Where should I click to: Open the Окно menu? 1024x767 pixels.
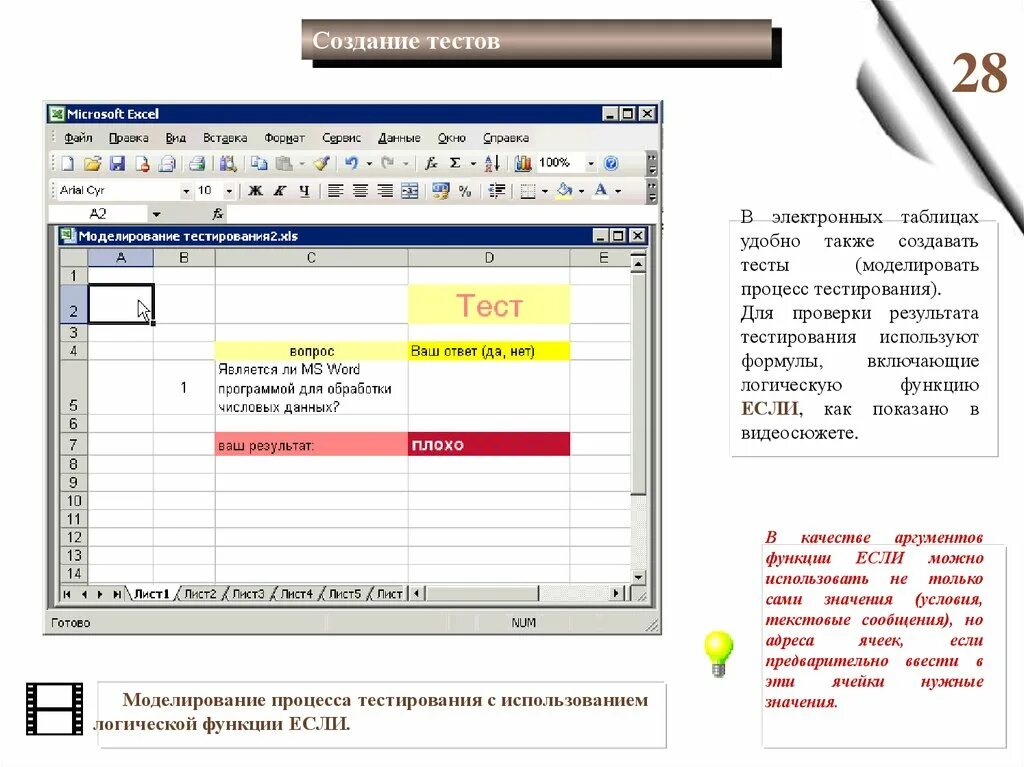[452, 138]
